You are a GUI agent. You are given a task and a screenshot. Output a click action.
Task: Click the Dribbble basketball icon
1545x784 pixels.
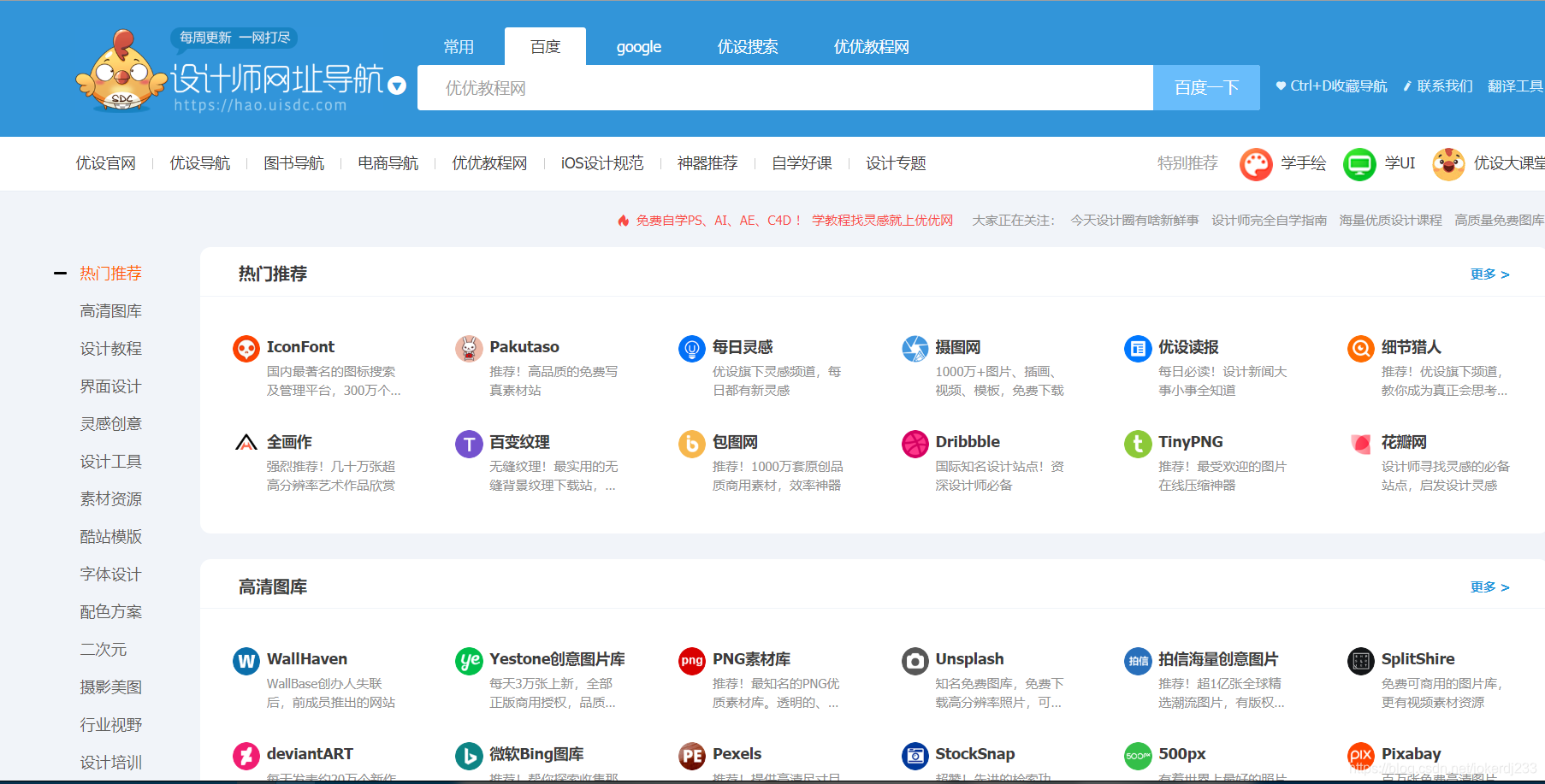click(x=915, y=444)
